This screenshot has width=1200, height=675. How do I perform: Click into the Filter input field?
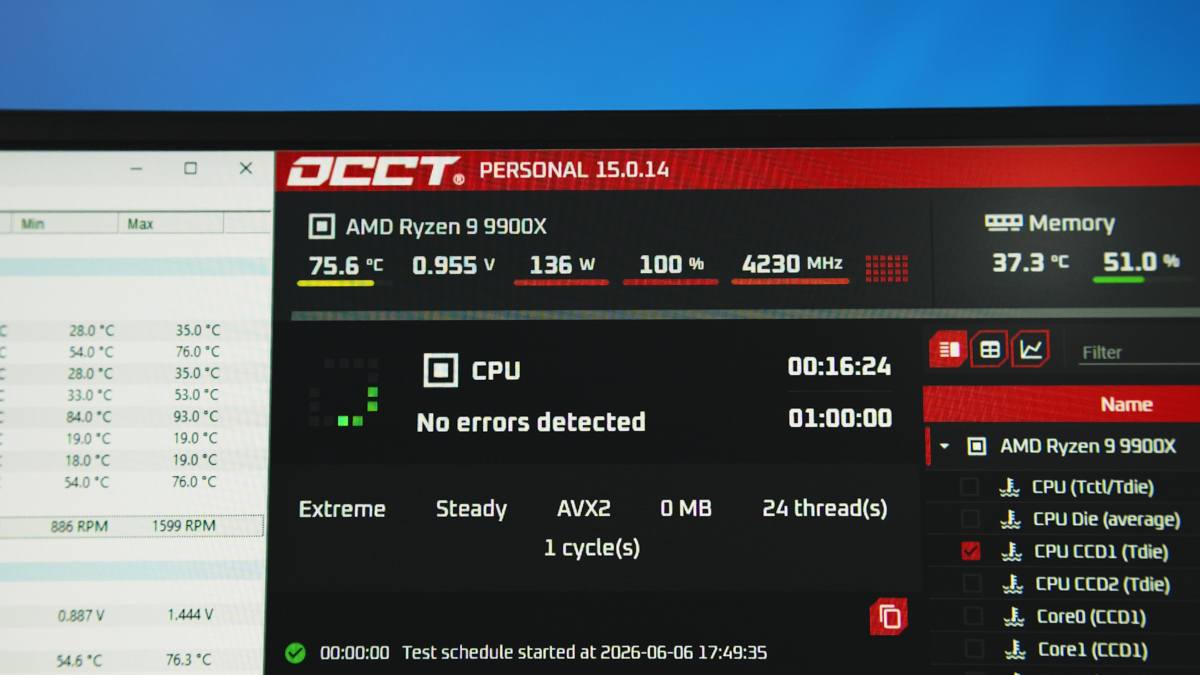tap(1140, 352)
